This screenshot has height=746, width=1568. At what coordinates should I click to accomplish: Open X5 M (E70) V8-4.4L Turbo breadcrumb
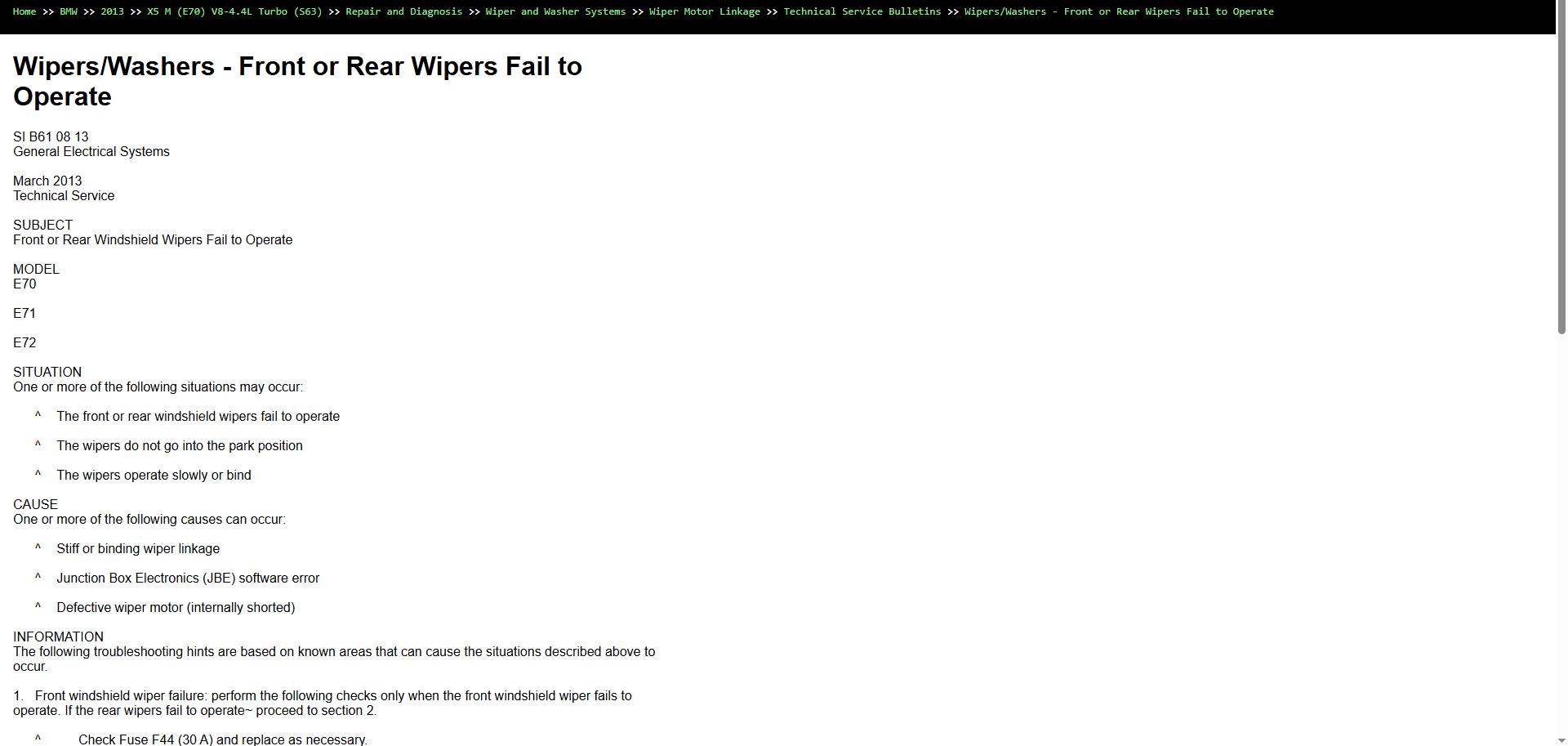click(234, 11)
